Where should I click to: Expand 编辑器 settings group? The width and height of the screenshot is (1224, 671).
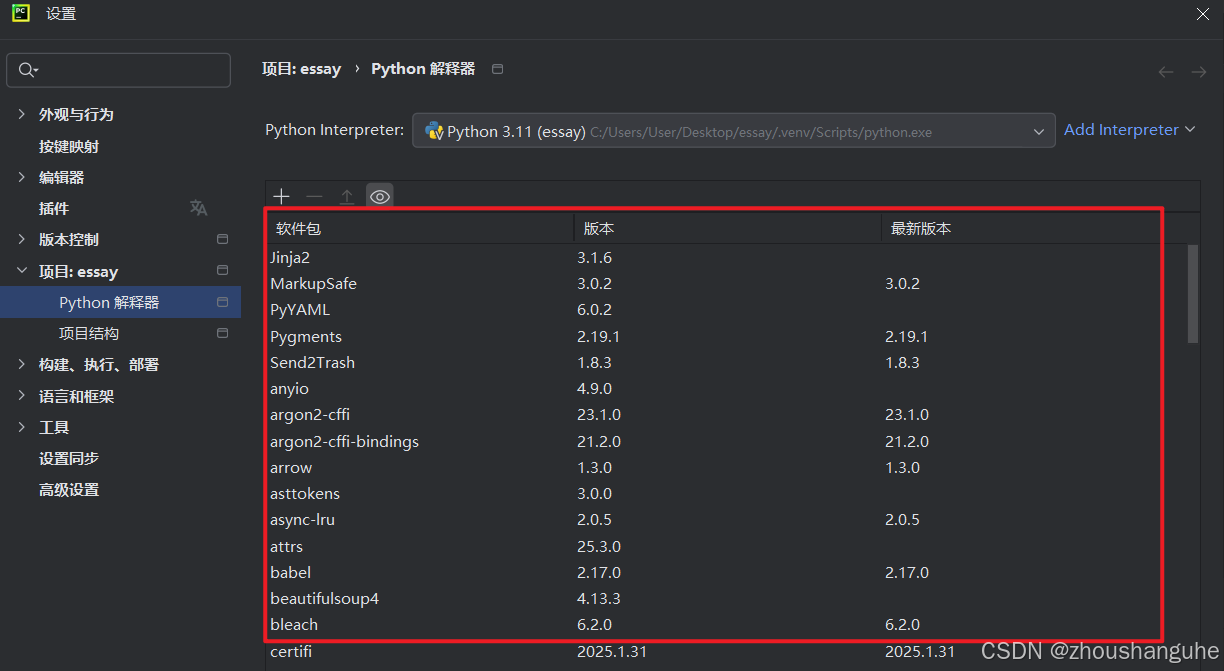21,177
